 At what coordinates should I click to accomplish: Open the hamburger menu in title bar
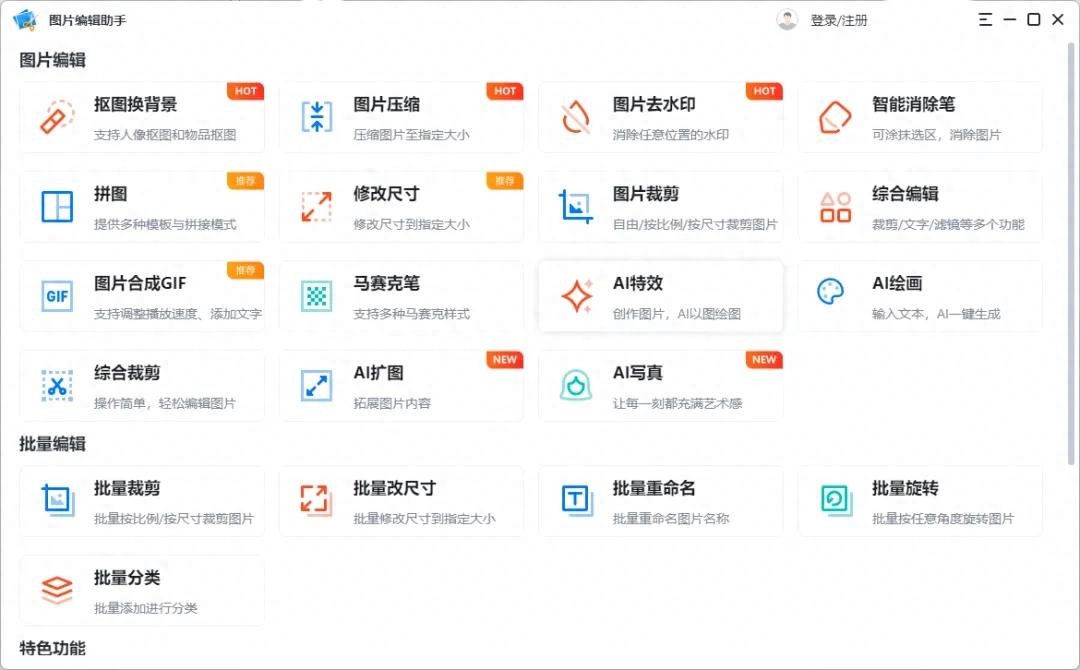985,19
